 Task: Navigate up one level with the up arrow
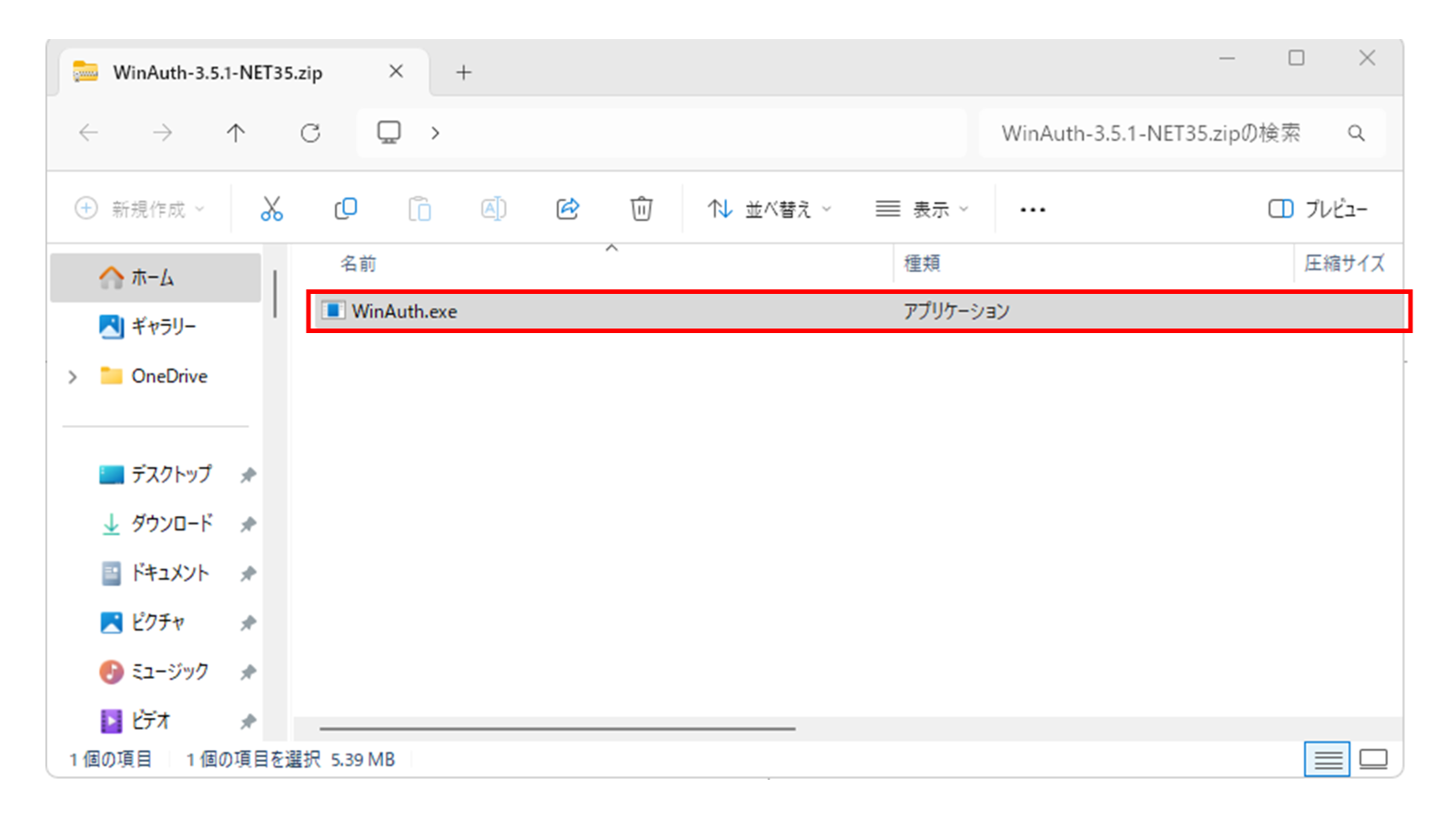[x=236, y=133]
